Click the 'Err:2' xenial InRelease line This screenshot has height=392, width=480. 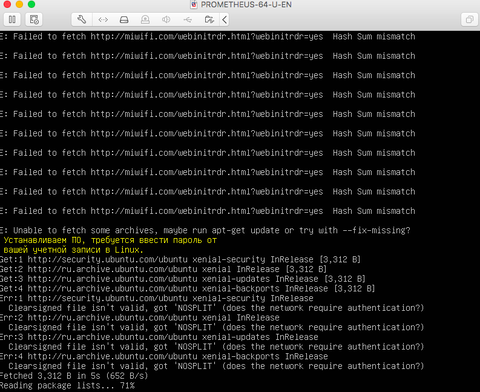point(140,317)
